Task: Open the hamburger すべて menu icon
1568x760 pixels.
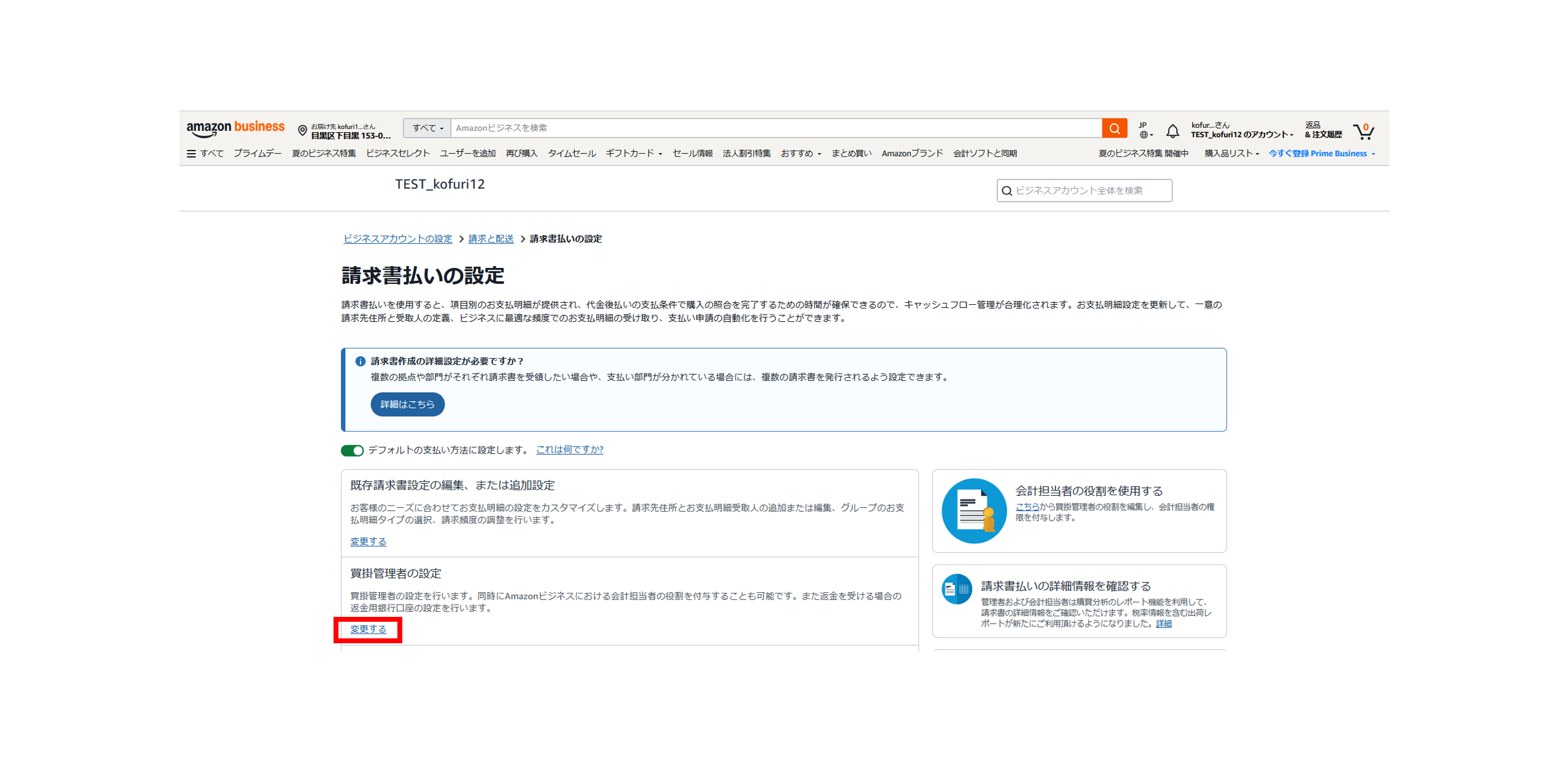Action: point(191,154)
